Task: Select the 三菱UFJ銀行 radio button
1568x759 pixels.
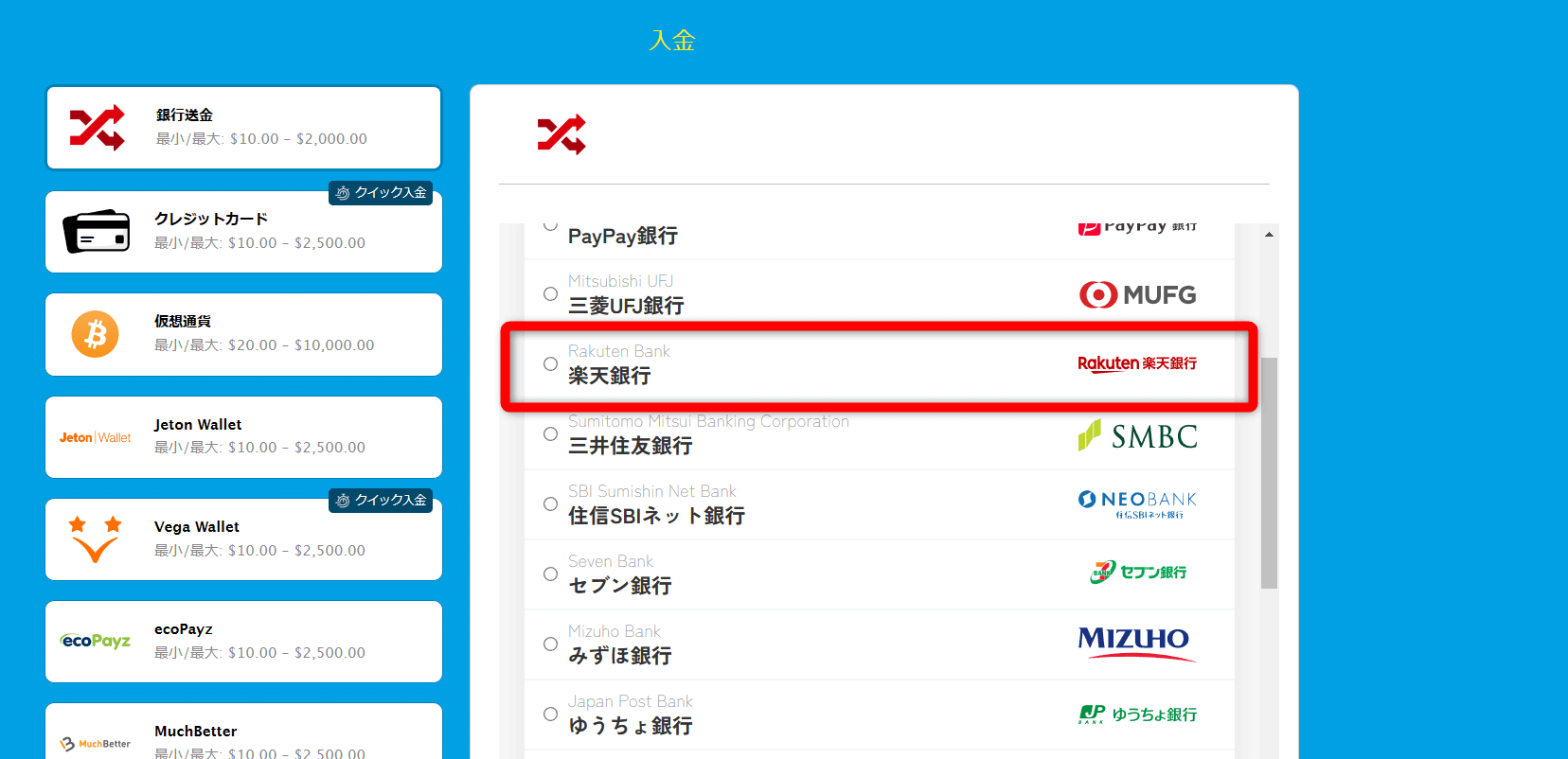Action: [550, 294]
